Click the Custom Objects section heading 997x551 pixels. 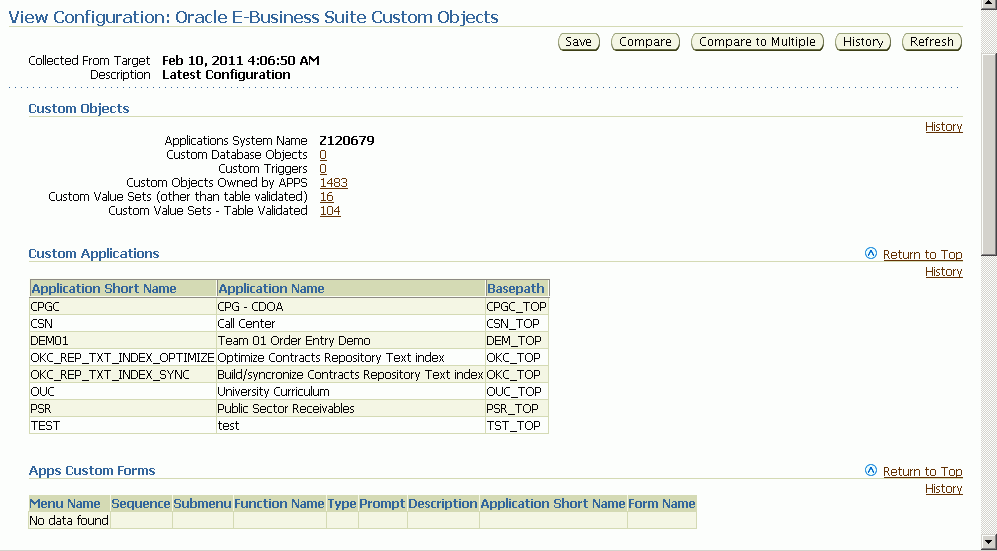coord(79,108)
